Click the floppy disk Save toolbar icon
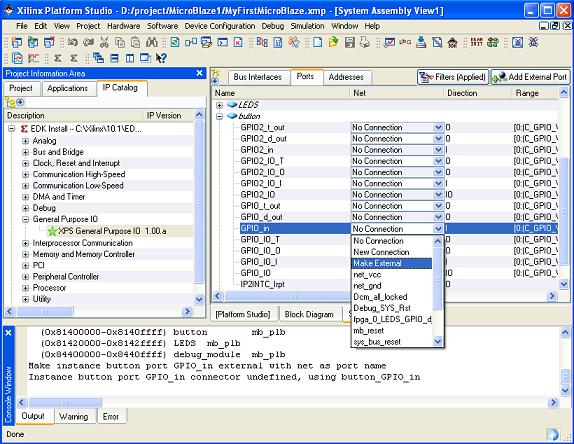The width and height of the screenshot is (574, 444). click(x=350, y=42)
